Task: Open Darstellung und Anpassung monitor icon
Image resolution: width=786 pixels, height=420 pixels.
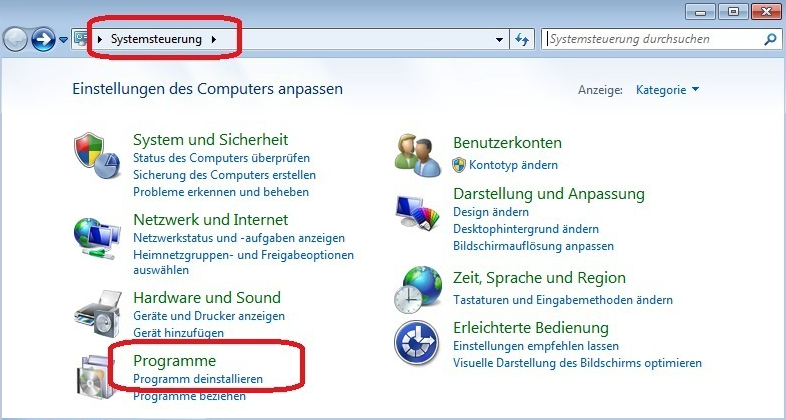Action: pos(418,213)
